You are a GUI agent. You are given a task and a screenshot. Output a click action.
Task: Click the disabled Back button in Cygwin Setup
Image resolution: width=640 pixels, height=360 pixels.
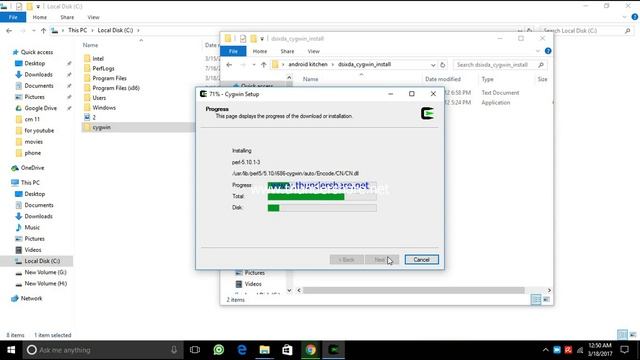tap(347, 260)
